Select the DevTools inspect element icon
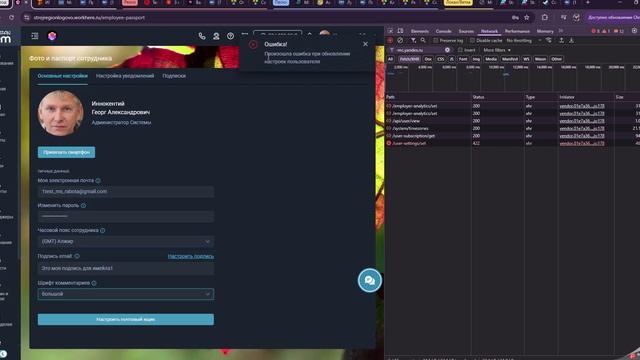The width and height of the screenshot is (640, 360). tap(390, 31)
